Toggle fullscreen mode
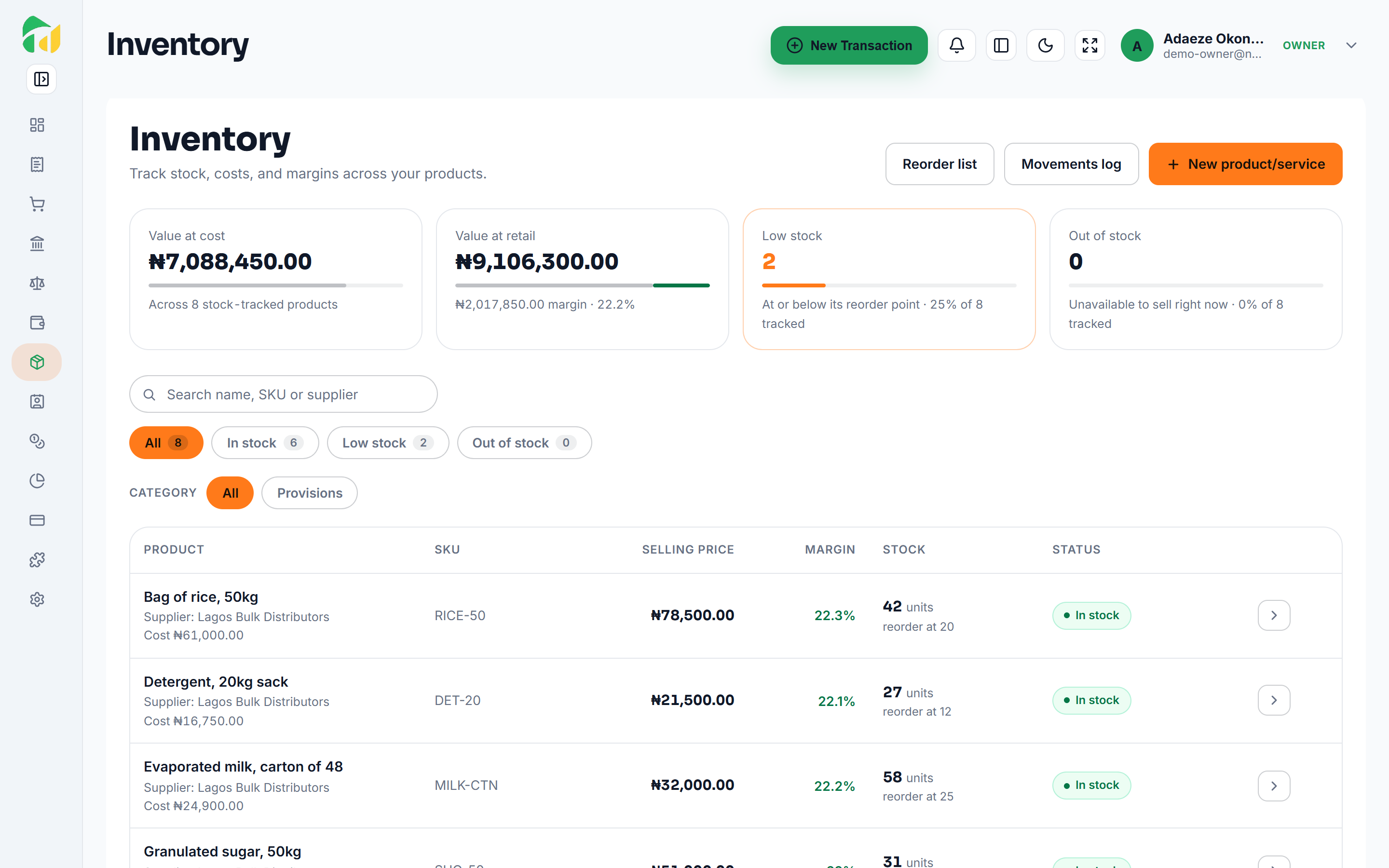The height and width of the screenshot is (868, 1389). pos(1090,45)
